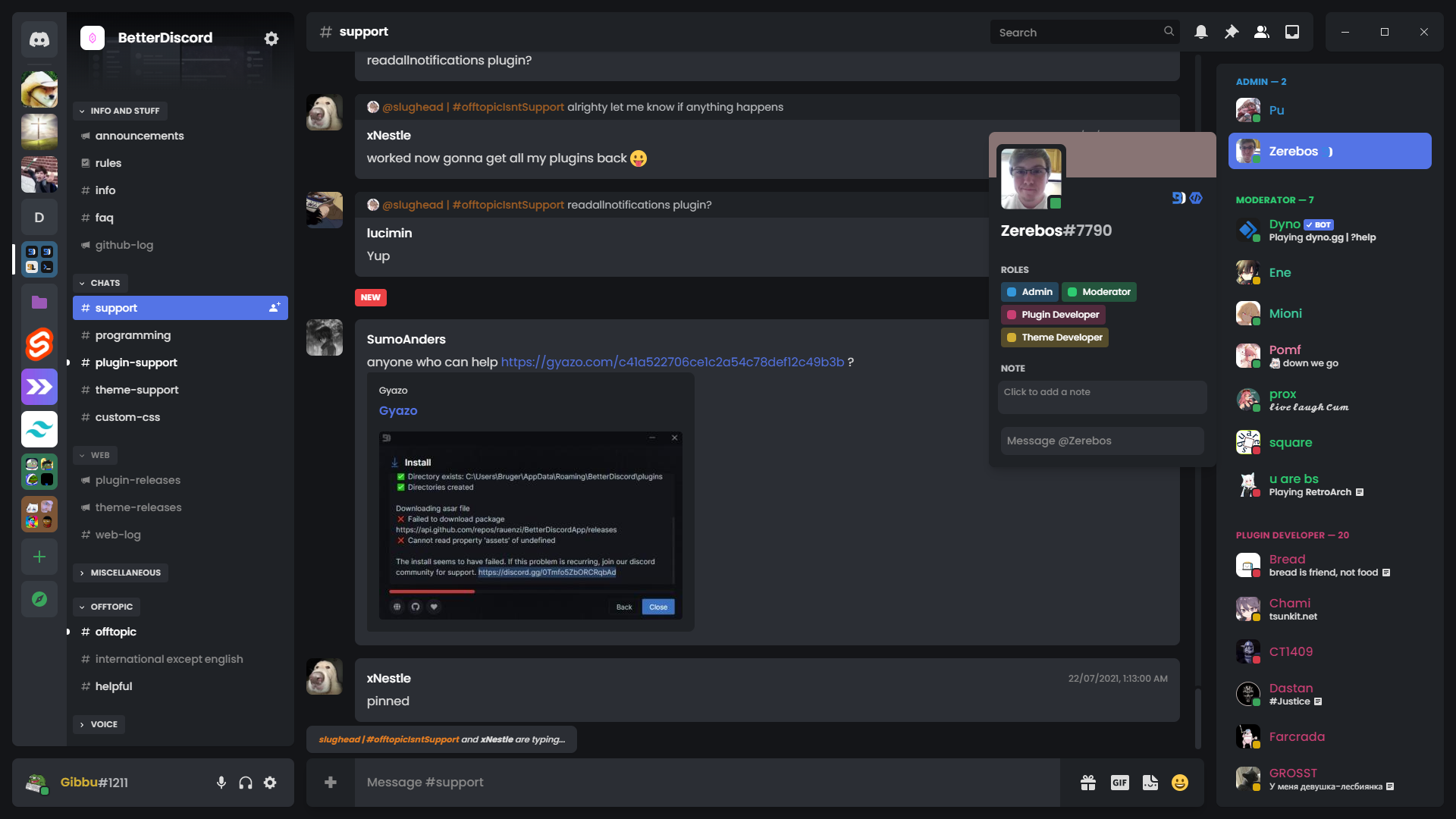This screenshot has width=1456, height=819.
Task: Click the Gyazo embed title link
Action: (398, 410)
